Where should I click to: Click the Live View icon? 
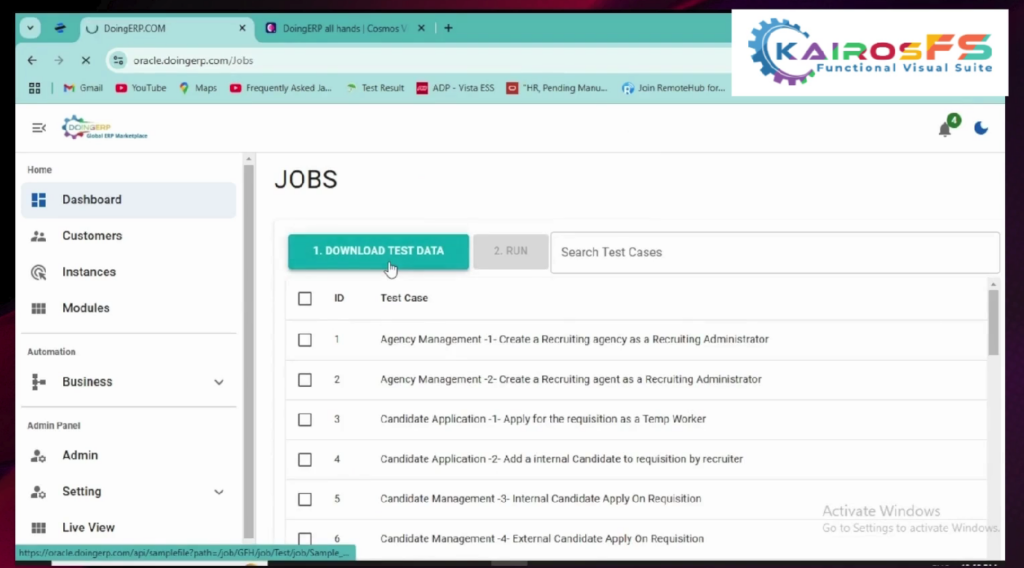[x=39, y=528]
